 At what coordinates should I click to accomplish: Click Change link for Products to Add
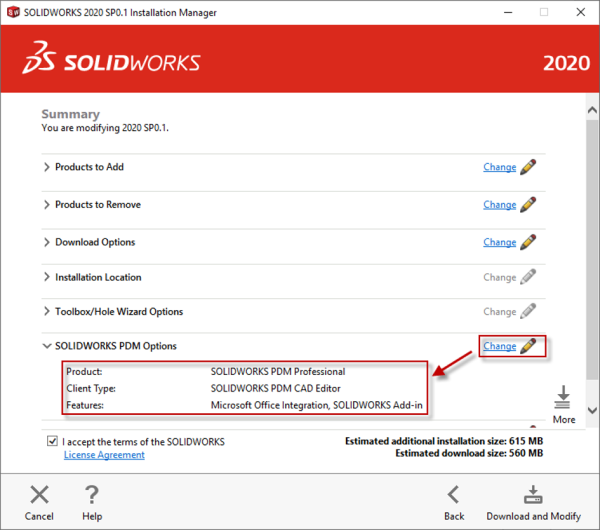coord(499,167)
